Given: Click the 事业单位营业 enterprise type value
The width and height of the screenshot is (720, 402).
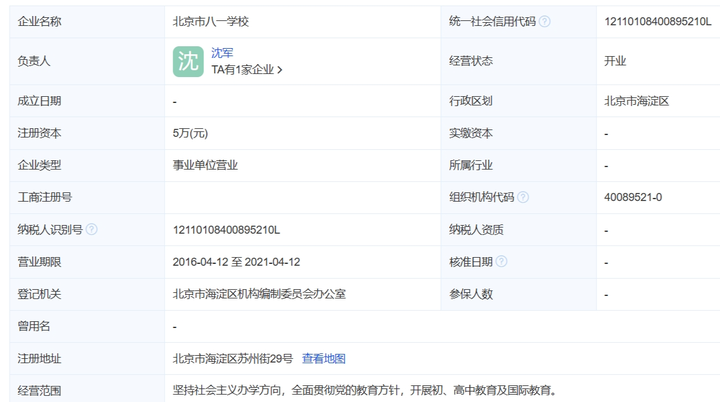Looking at the screenshot, I should tap(205, 165).
